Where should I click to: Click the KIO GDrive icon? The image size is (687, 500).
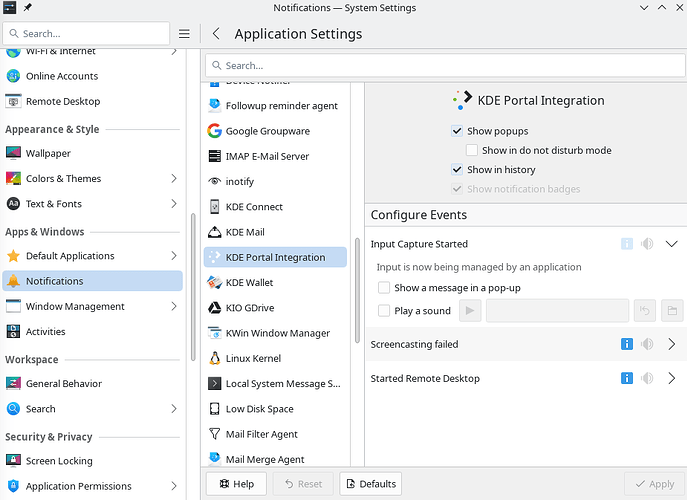click(214, 308)
